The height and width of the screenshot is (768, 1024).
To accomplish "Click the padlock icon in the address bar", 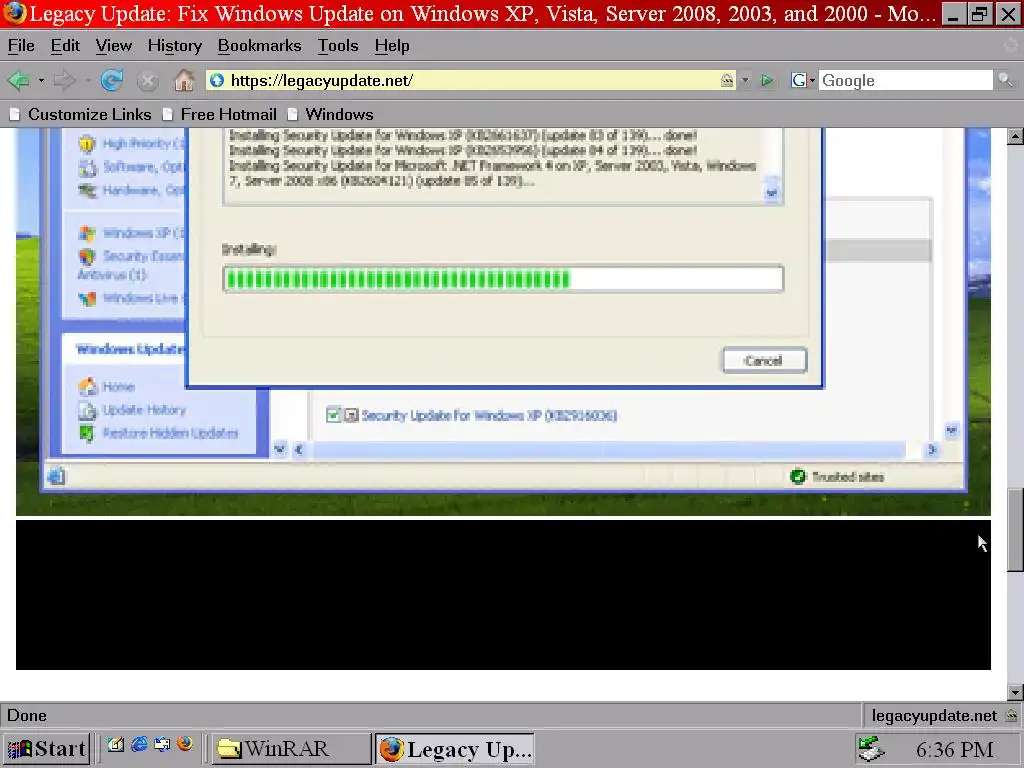I will click(726, 80).
